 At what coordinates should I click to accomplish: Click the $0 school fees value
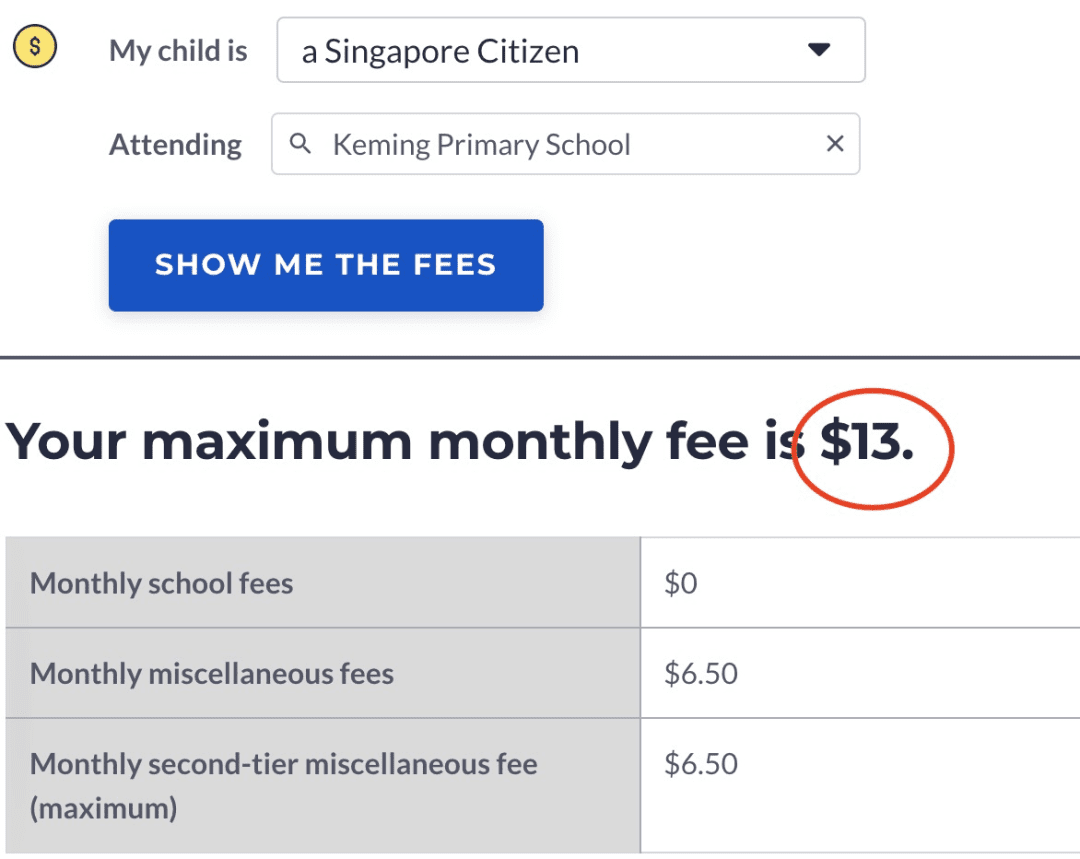(681, 583)
